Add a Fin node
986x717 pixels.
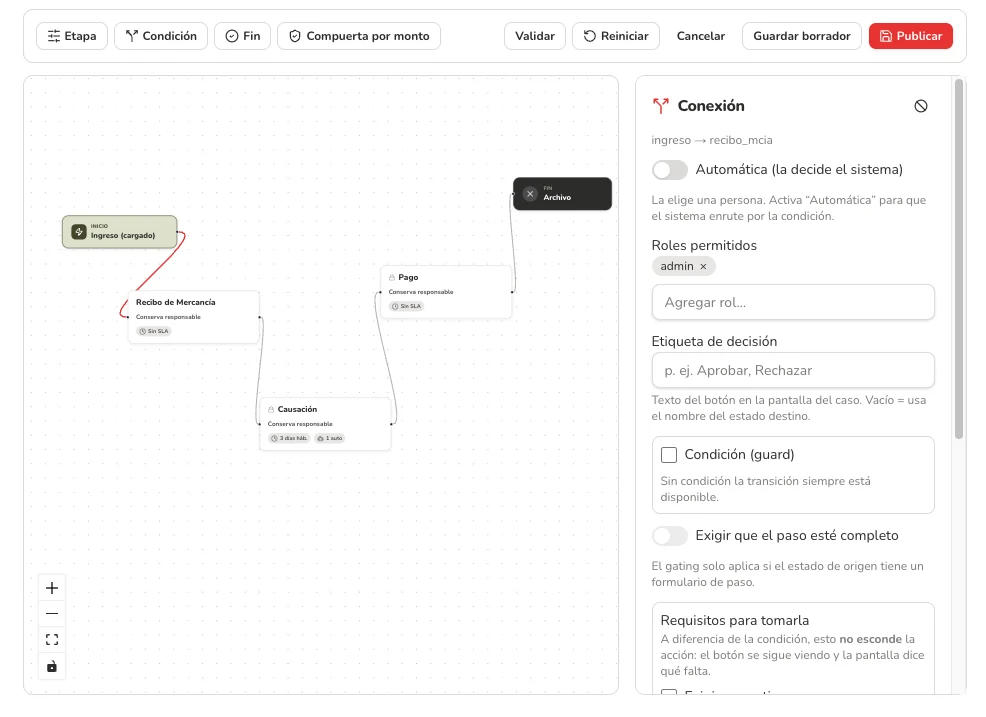pos(243,36)
